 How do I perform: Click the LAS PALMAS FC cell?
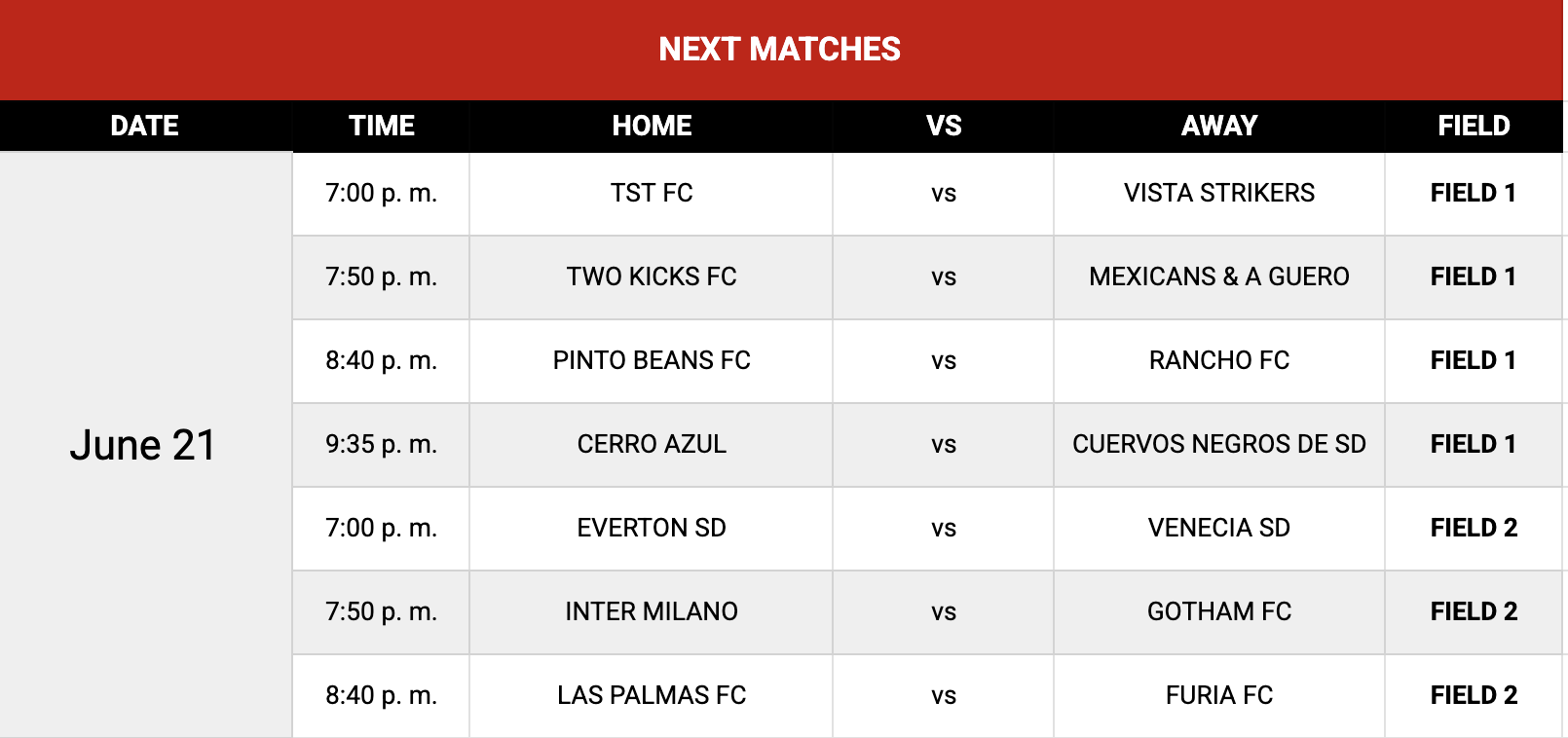click(x=652, y=695)
